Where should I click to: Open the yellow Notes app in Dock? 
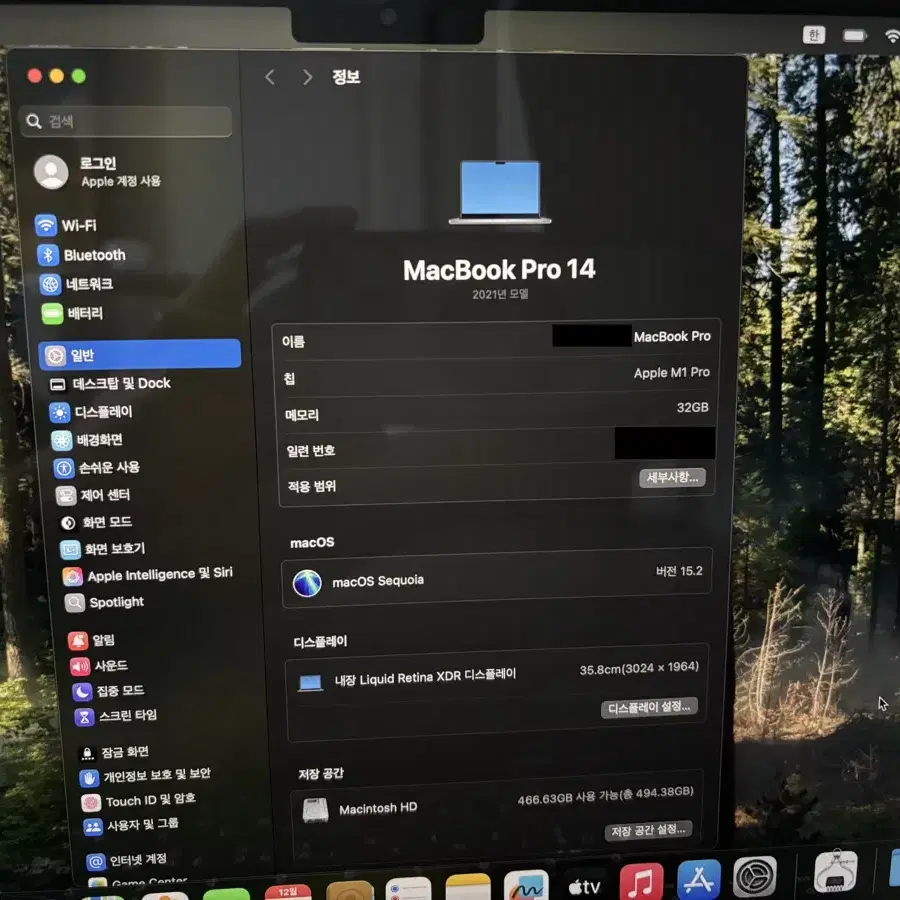[468, 887]
